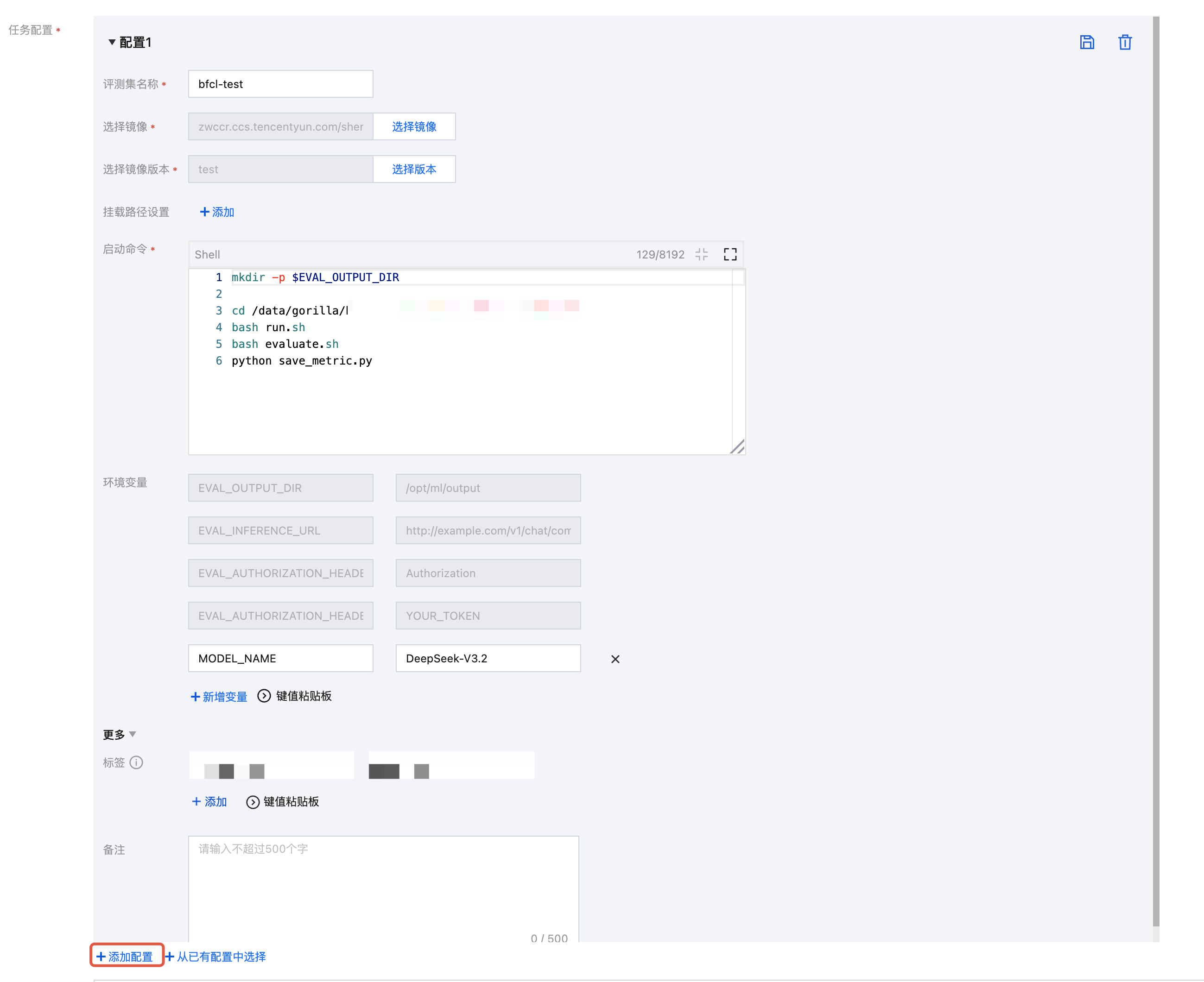
Task: Click the shrink editor icon beside 129/8192
Action: click(702, 255)
